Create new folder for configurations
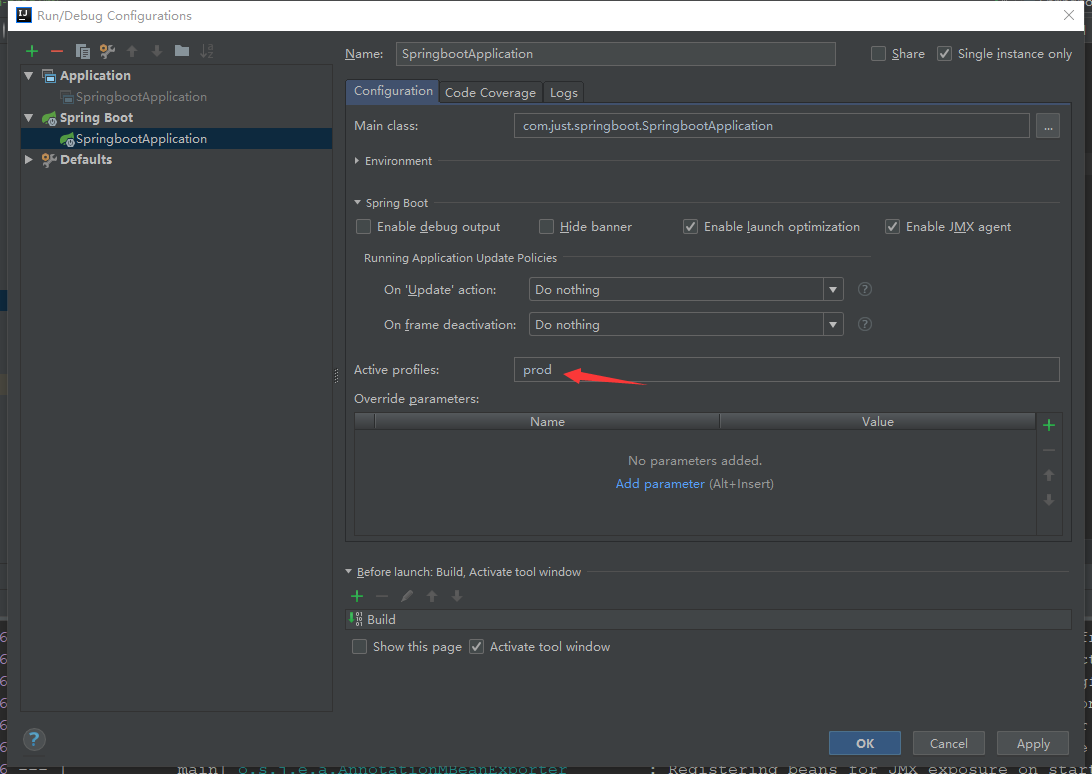The width and height of the screenshot is (1092, 774). click(x=182, y=50)
